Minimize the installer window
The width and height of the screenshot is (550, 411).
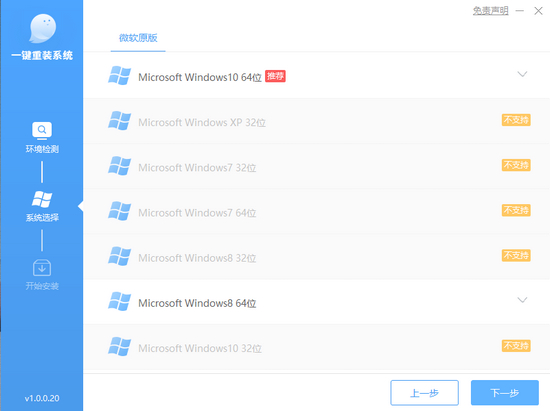pos(519,11)
